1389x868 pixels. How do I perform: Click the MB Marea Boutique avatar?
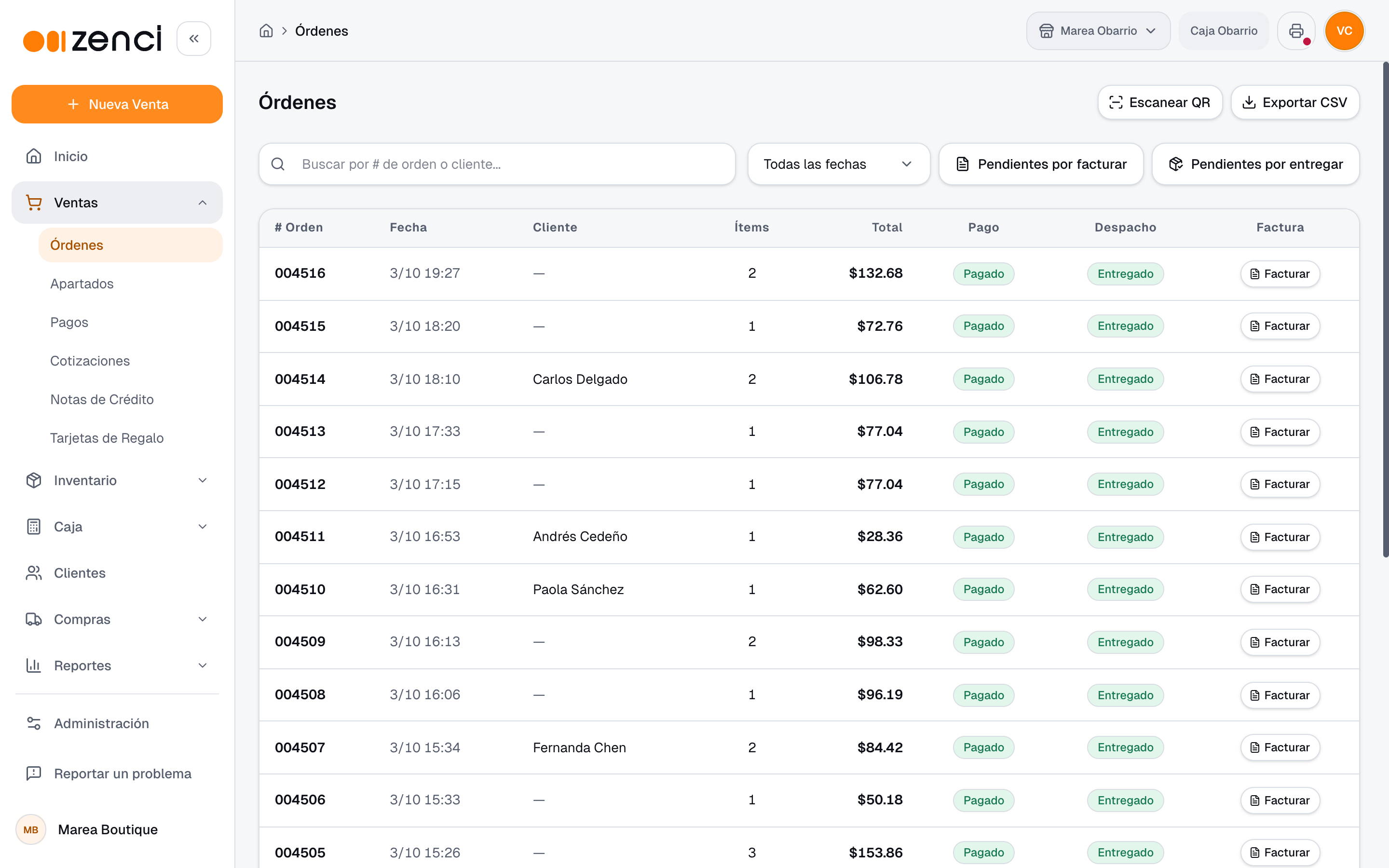click(x=31, y=829)
